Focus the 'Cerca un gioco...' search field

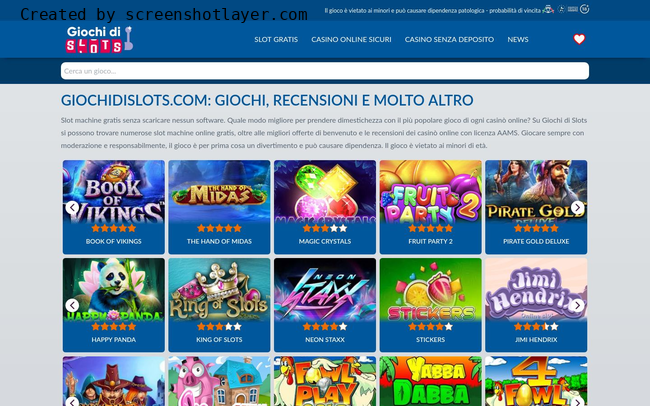pos(325,71)
